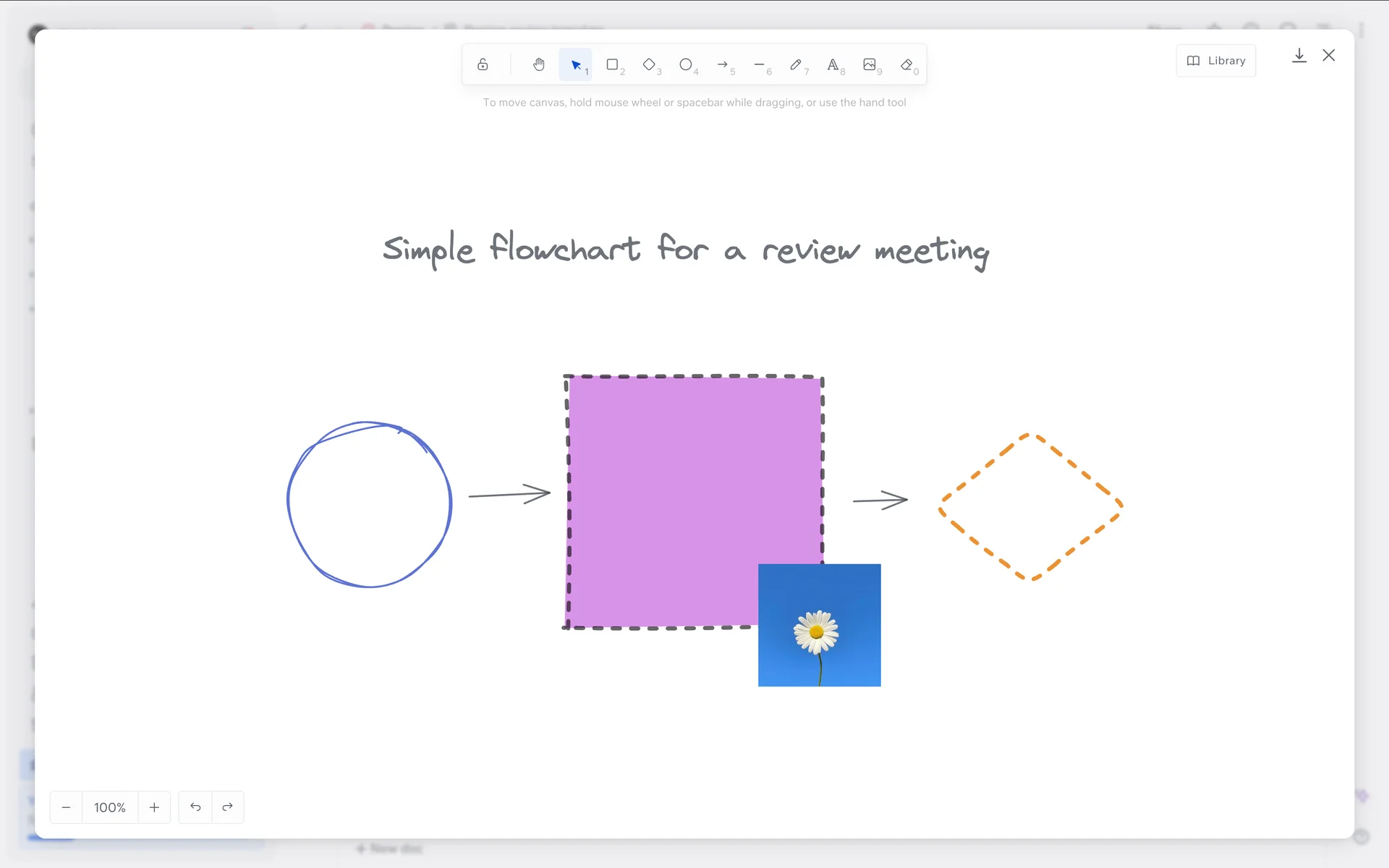This screenshot has width=1389, height=868.
Task: Activate the Text tool
Action: coord(833,64)
